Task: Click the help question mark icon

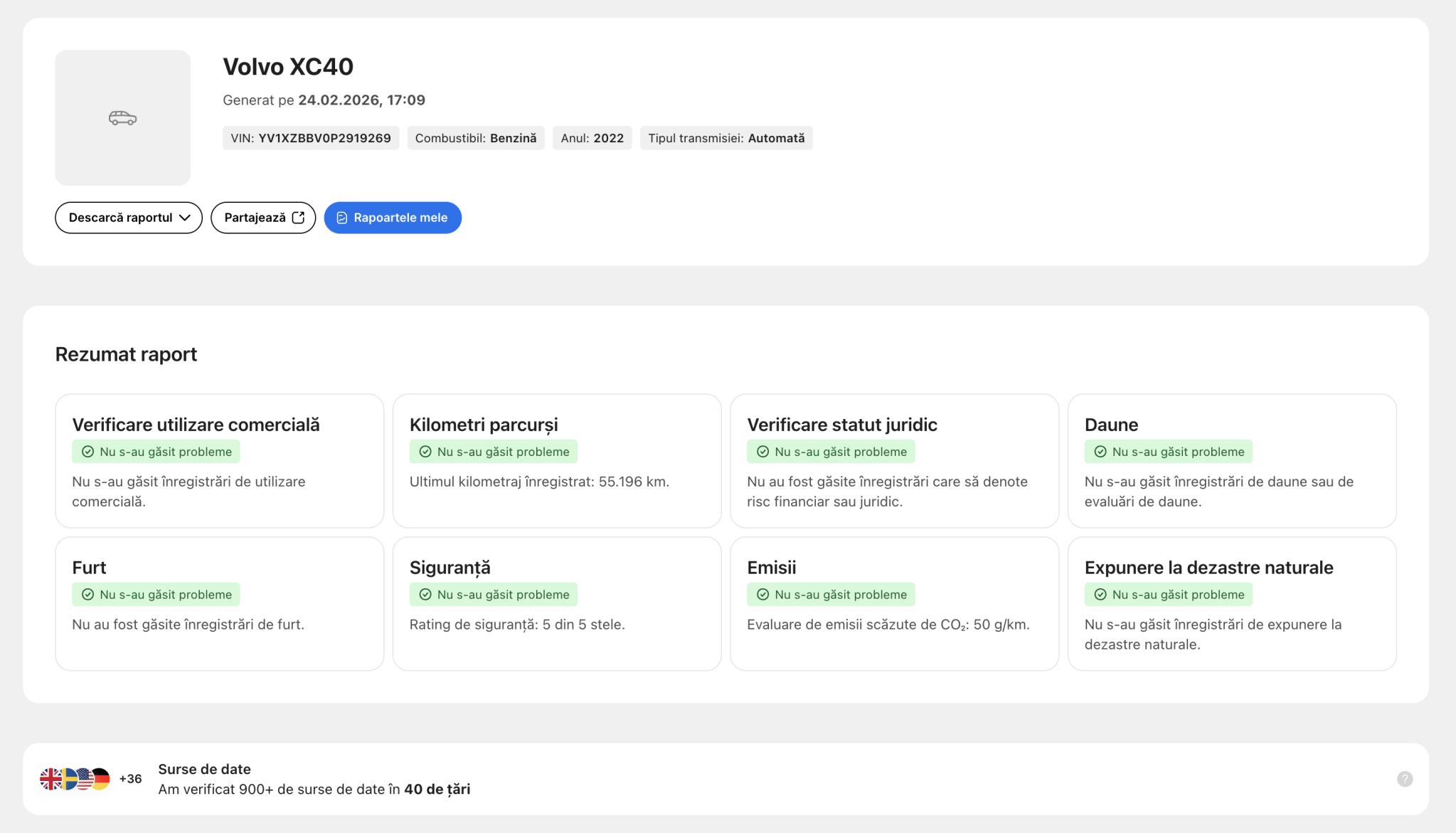Action: [x=1404, y=779]
